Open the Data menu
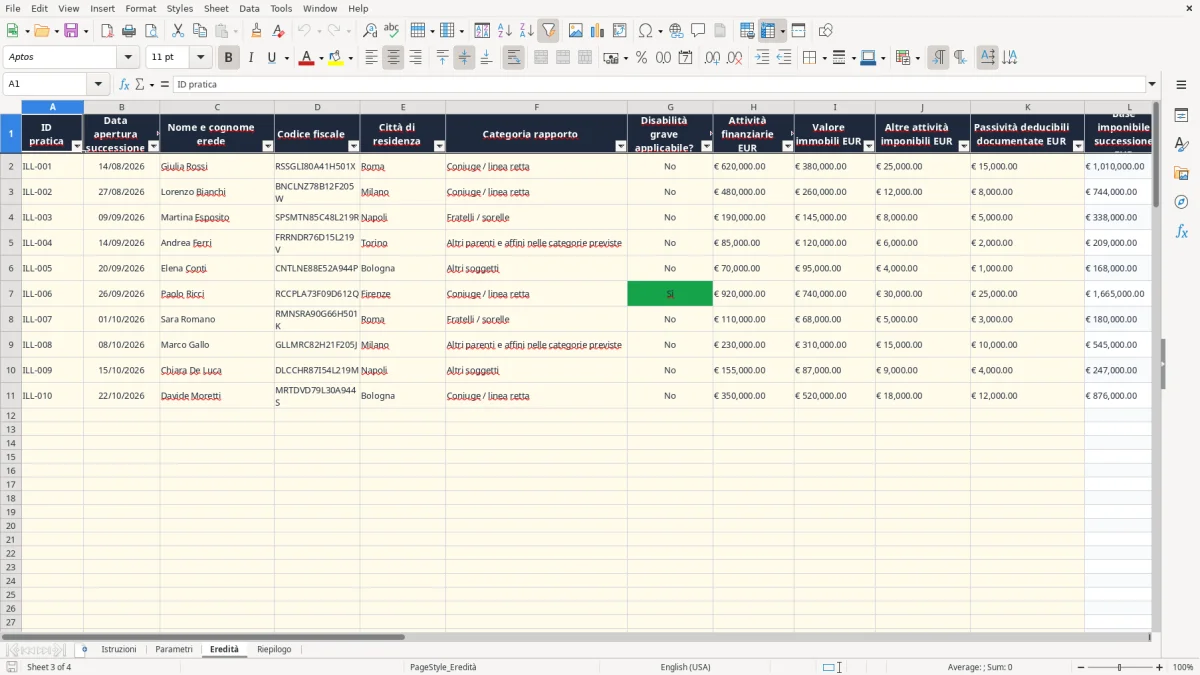 249,8
